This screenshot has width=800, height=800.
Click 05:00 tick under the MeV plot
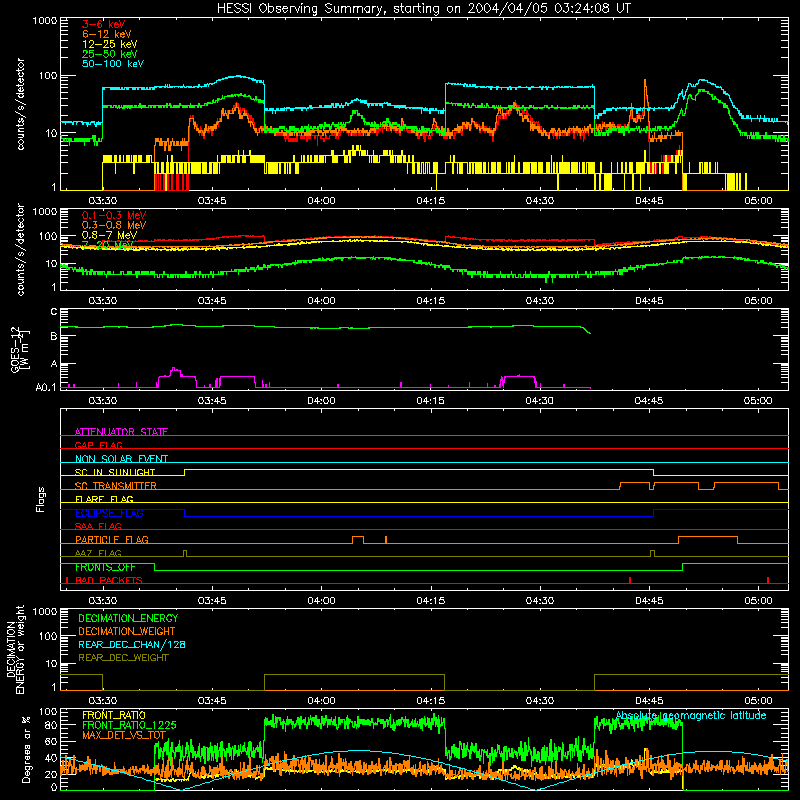tap(758, 301)
